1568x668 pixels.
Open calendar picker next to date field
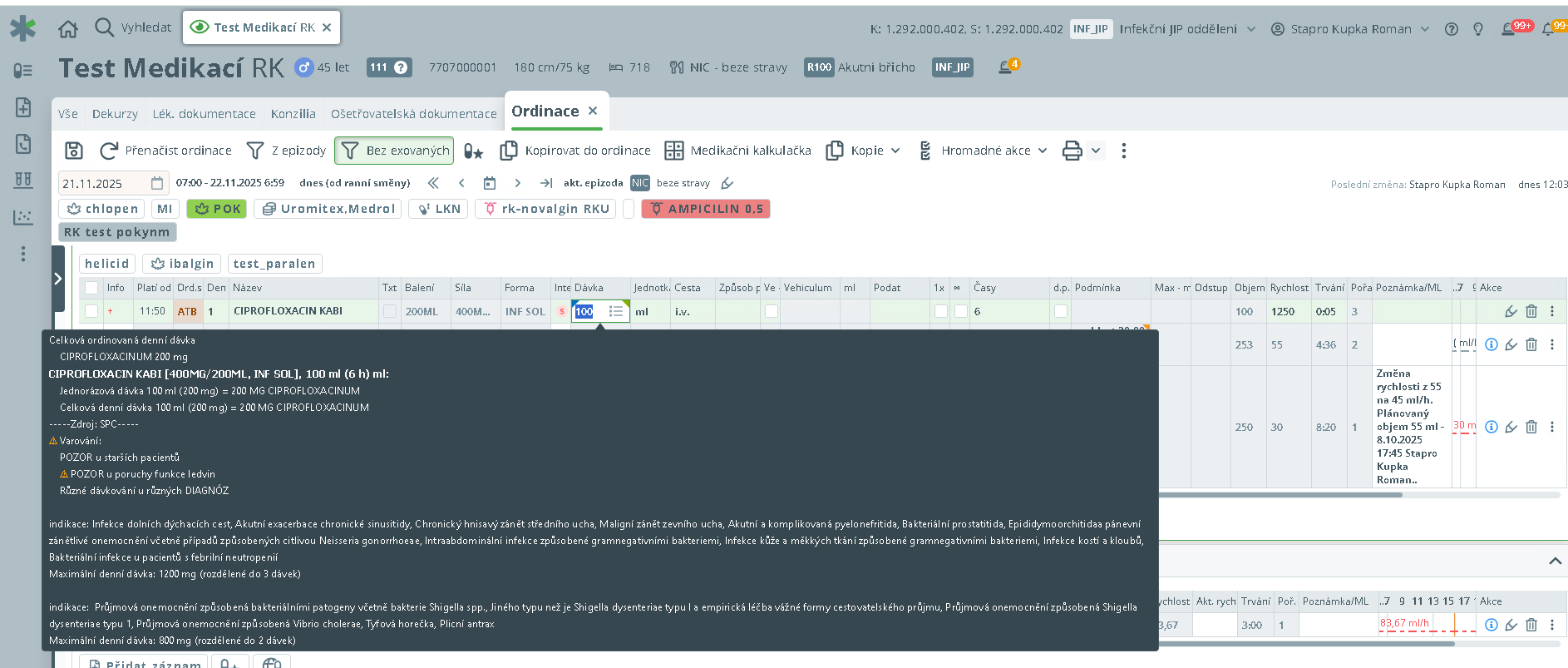(x=157, y=183)
